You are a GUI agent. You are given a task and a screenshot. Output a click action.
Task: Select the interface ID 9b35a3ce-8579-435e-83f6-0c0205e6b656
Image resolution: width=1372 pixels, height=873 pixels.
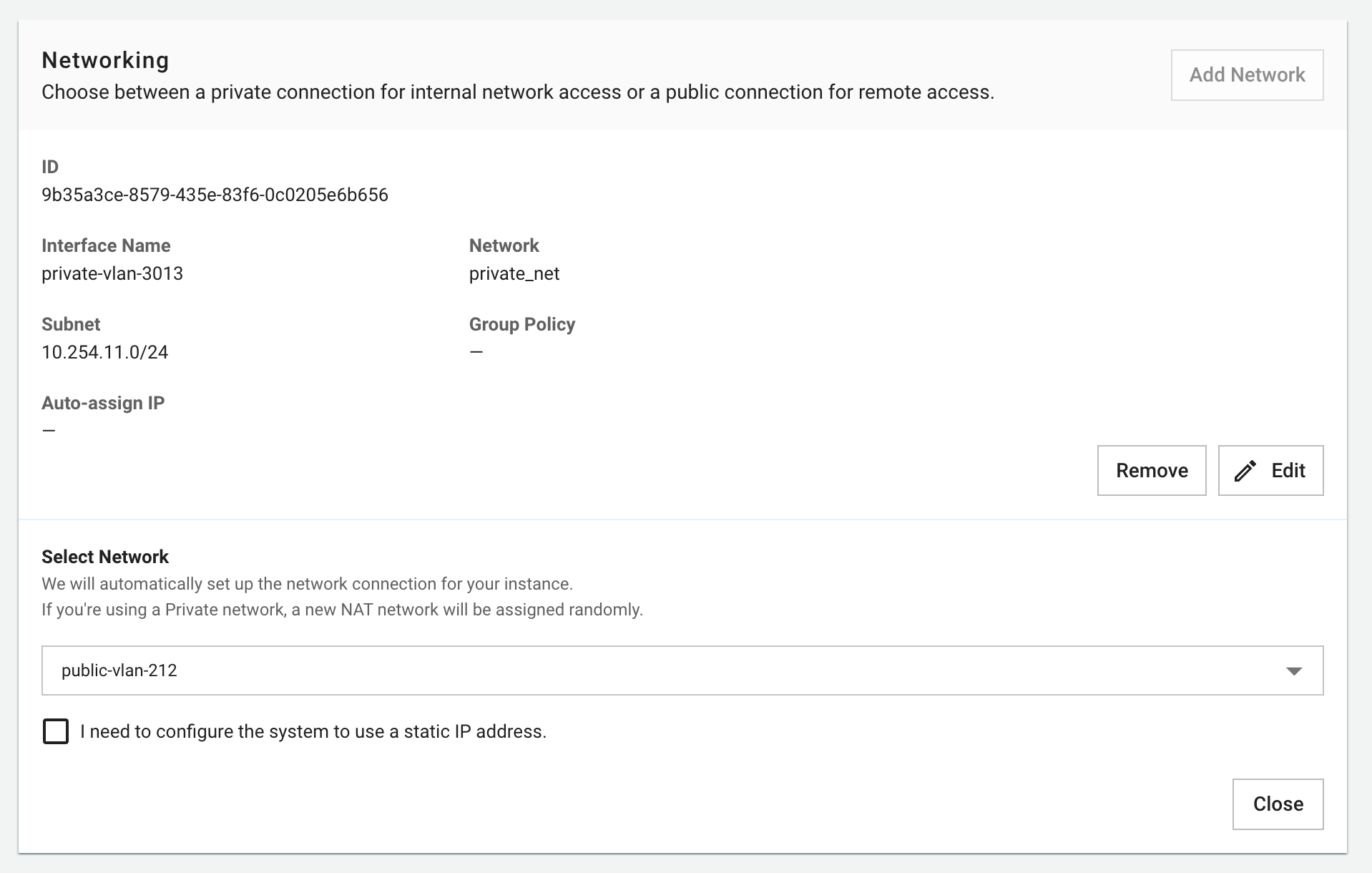tap(215, 195)
